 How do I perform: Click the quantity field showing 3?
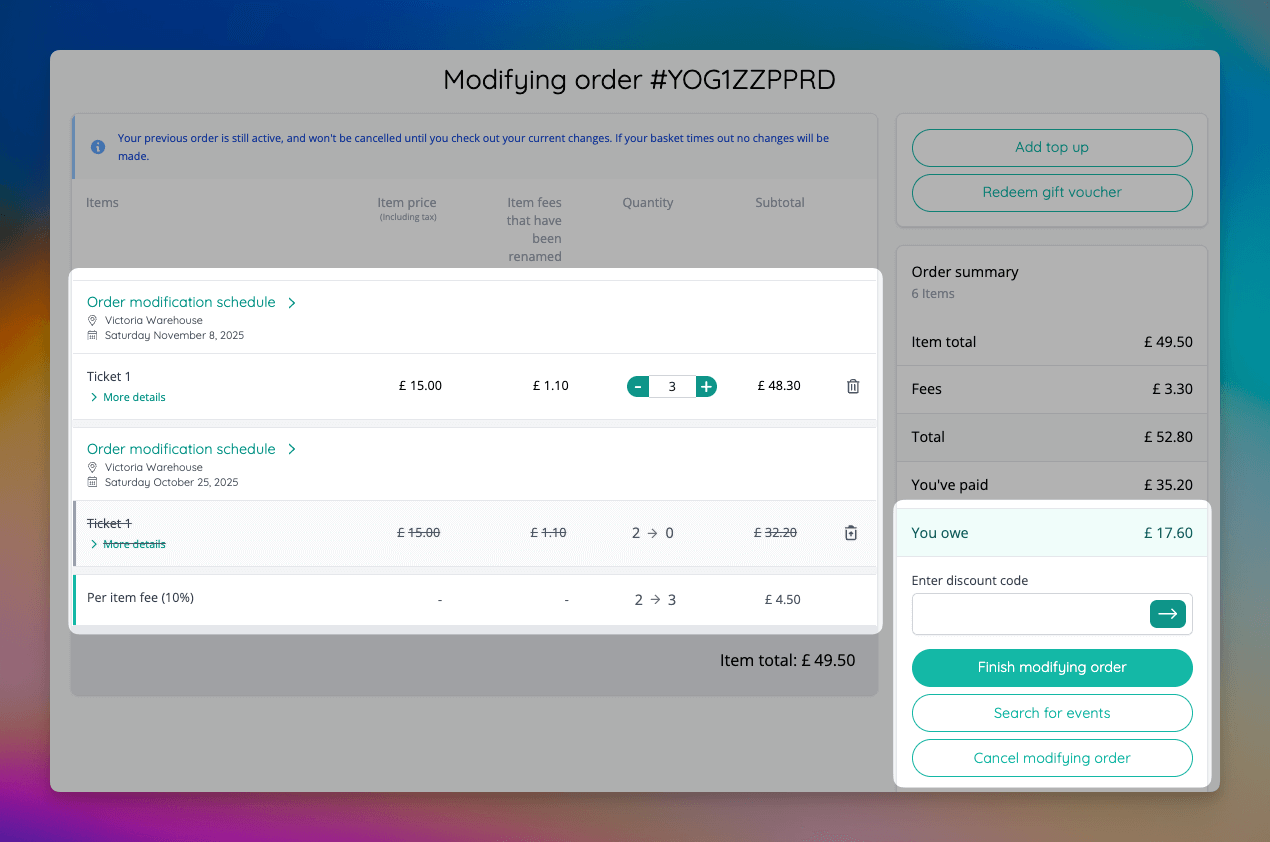[672, 386]
